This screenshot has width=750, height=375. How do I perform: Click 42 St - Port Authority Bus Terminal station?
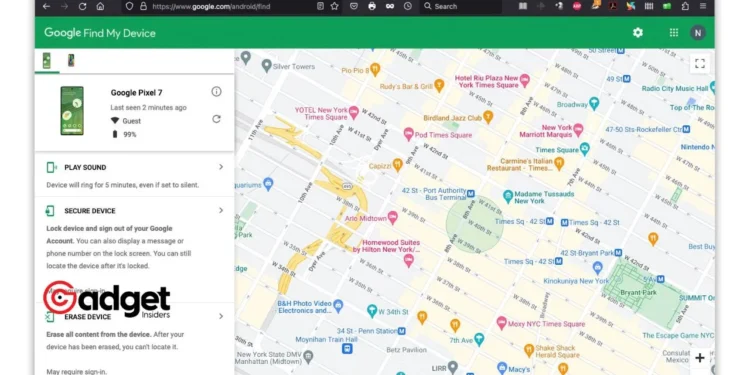click(x=471, y=194)
